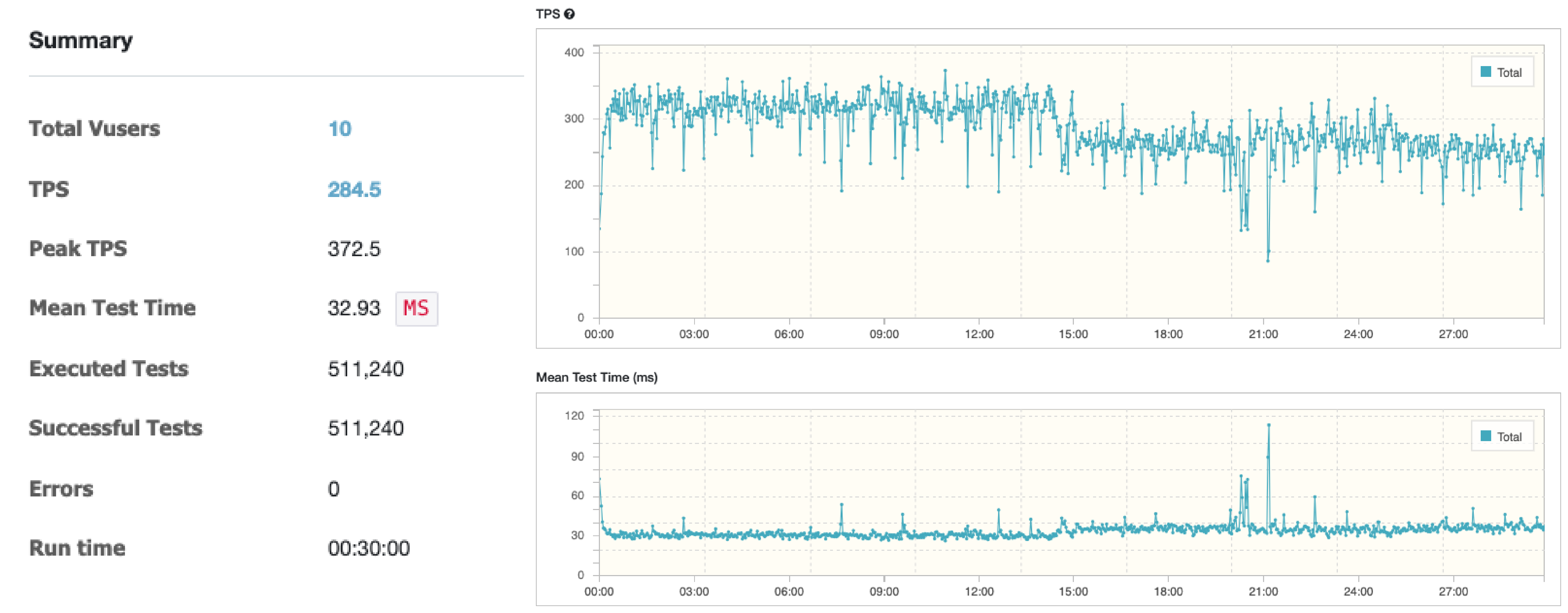Click the 400 y-axis label on TPS chart
The height and width of the screenshot is (613, 1568).
(x=574, y=52)
